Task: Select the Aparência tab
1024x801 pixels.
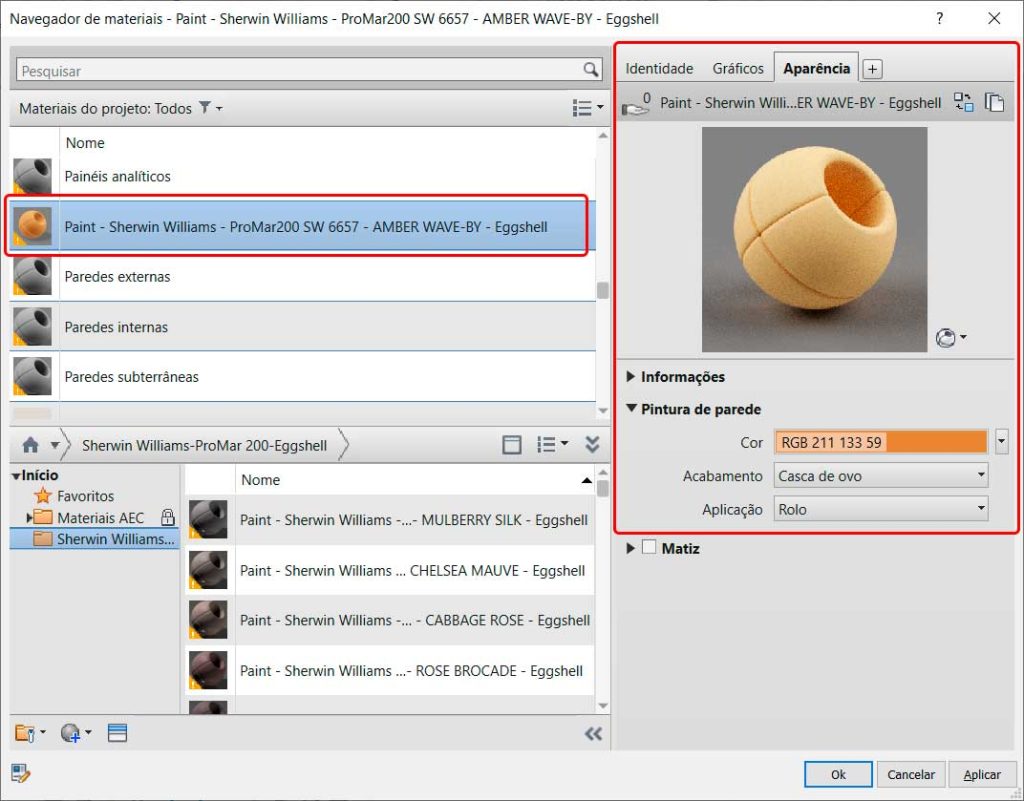Action: point(816,68)
